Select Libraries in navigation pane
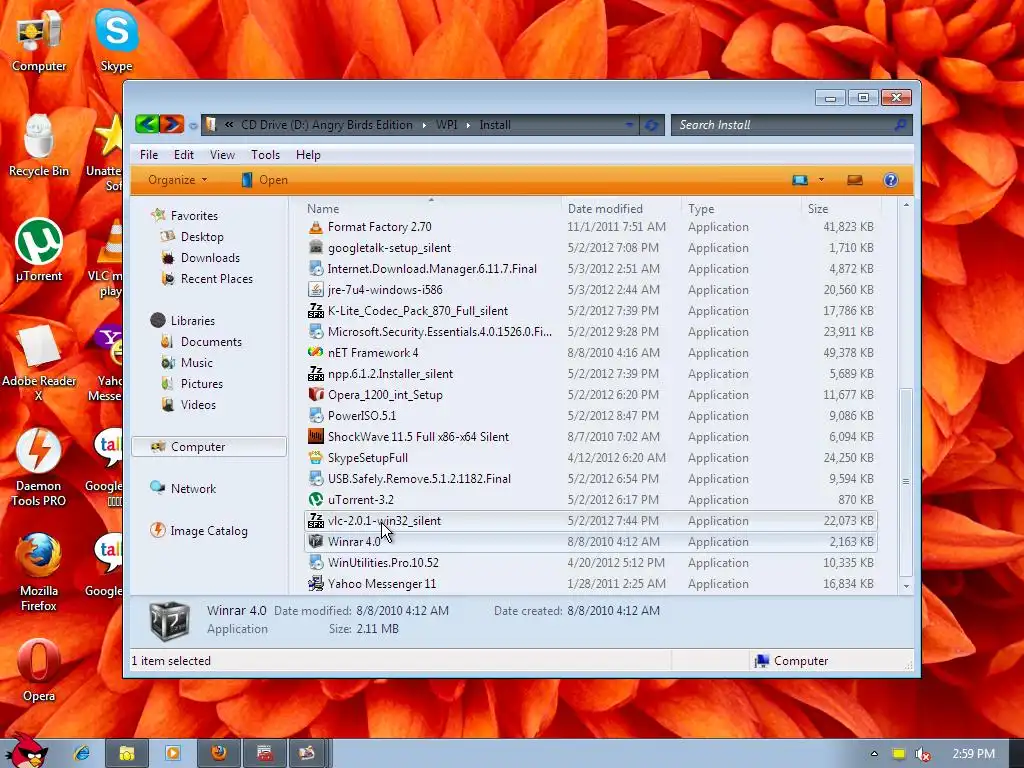This screenshot has width=1024, height=768. tap(192, 321)
